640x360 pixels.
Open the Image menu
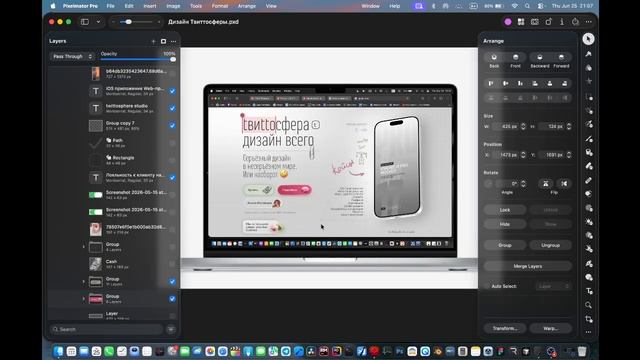[173, 6]
